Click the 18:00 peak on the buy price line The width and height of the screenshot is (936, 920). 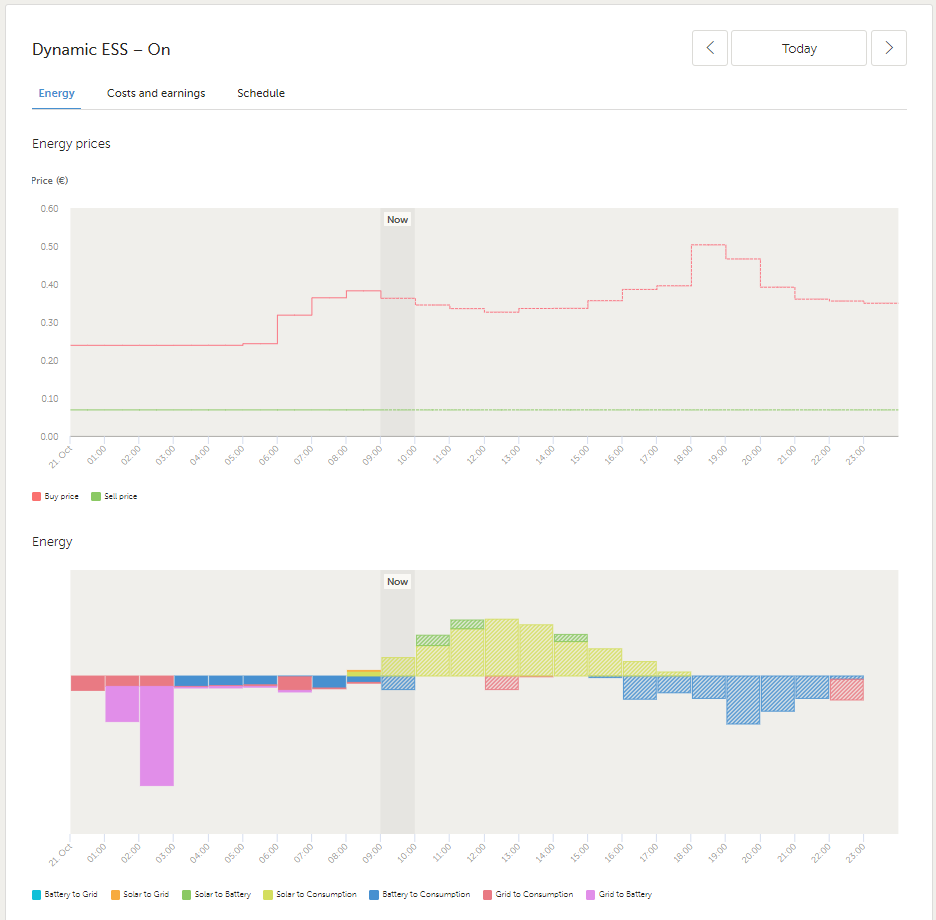point(708,245)
